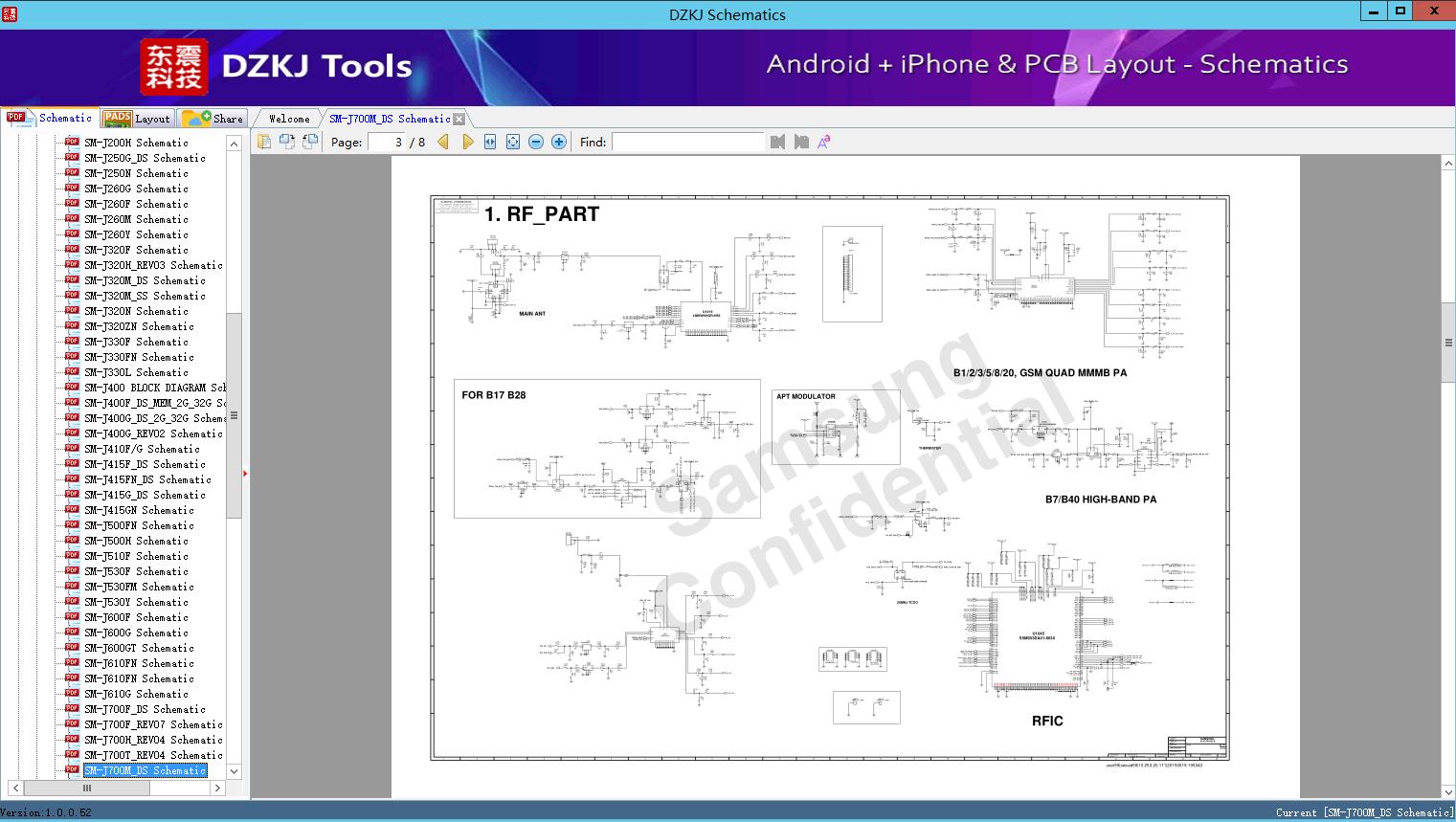
Task: Zoom out using the minus magnifier icon
Action: pos(536,141)
